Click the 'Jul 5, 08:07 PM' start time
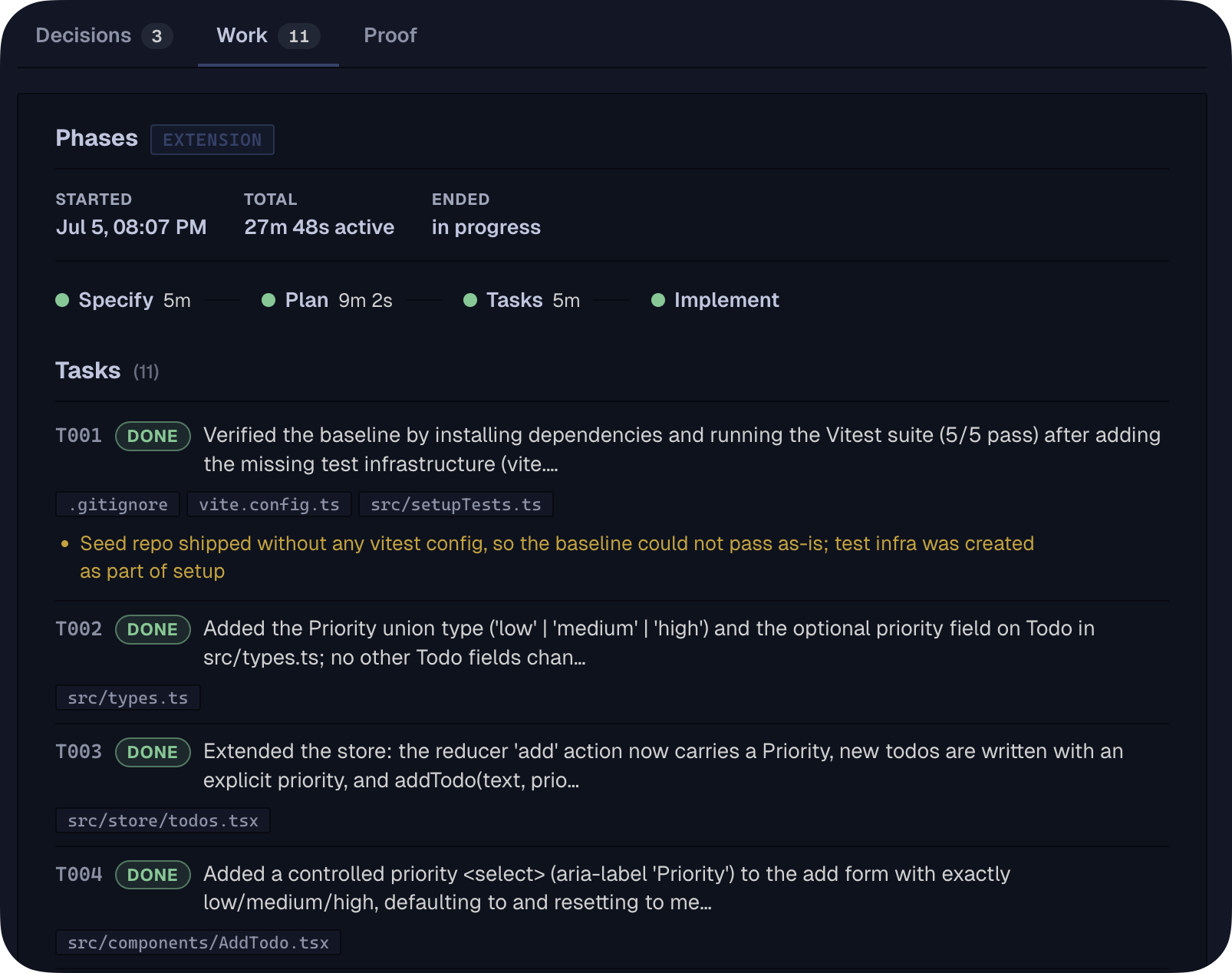This screenshot has width=1232, height=973. click(131, 227)
